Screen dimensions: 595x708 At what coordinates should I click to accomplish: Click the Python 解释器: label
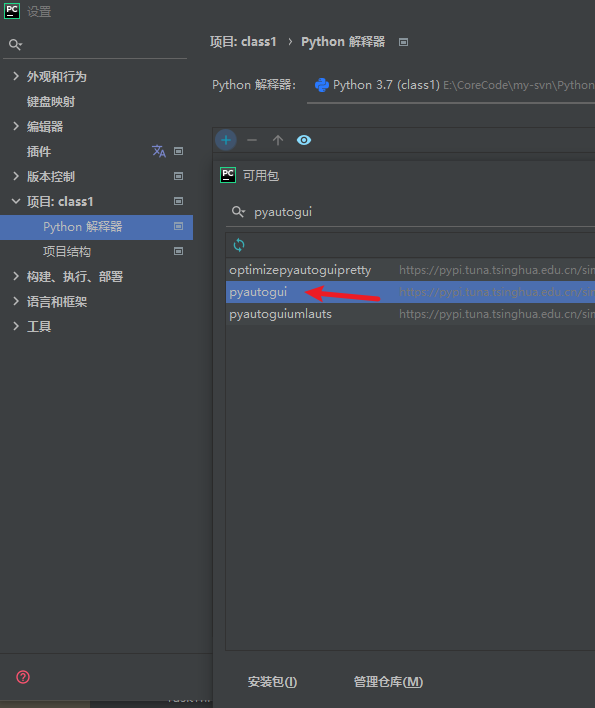pyautogui.click(x=254, y=85)
